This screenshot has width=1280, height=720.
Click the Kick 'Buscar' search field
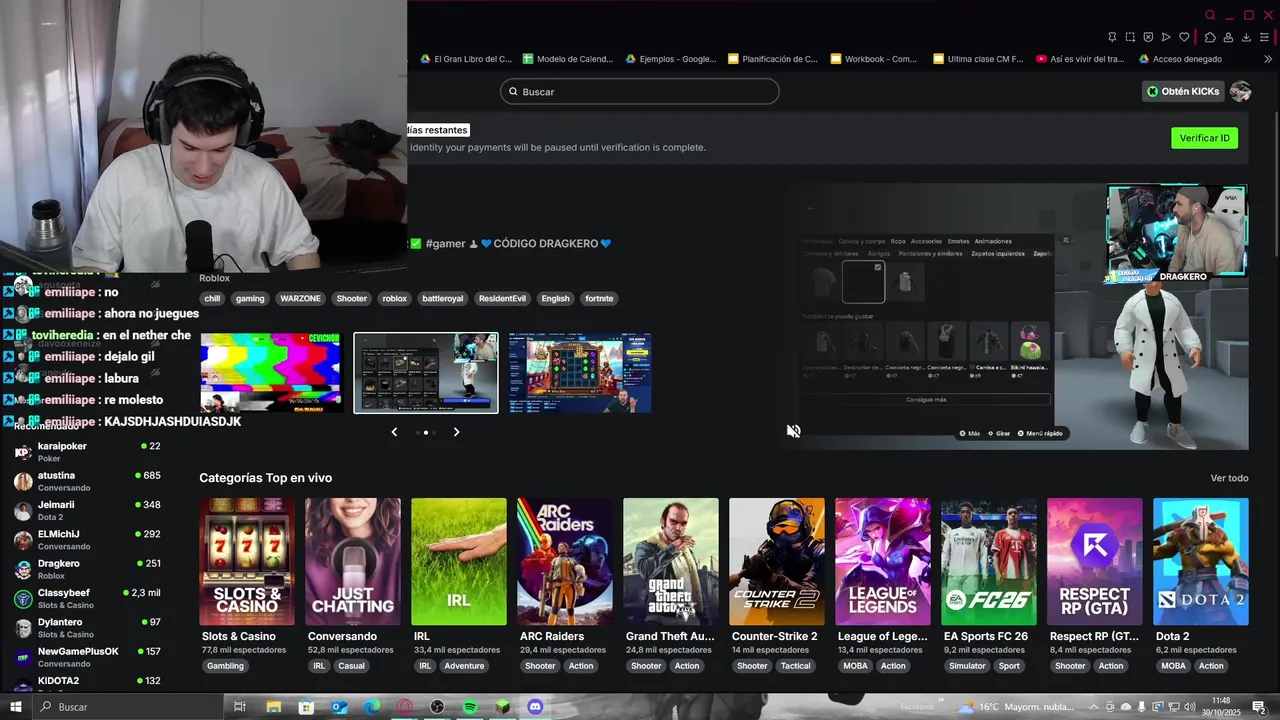tap(639, 91)
